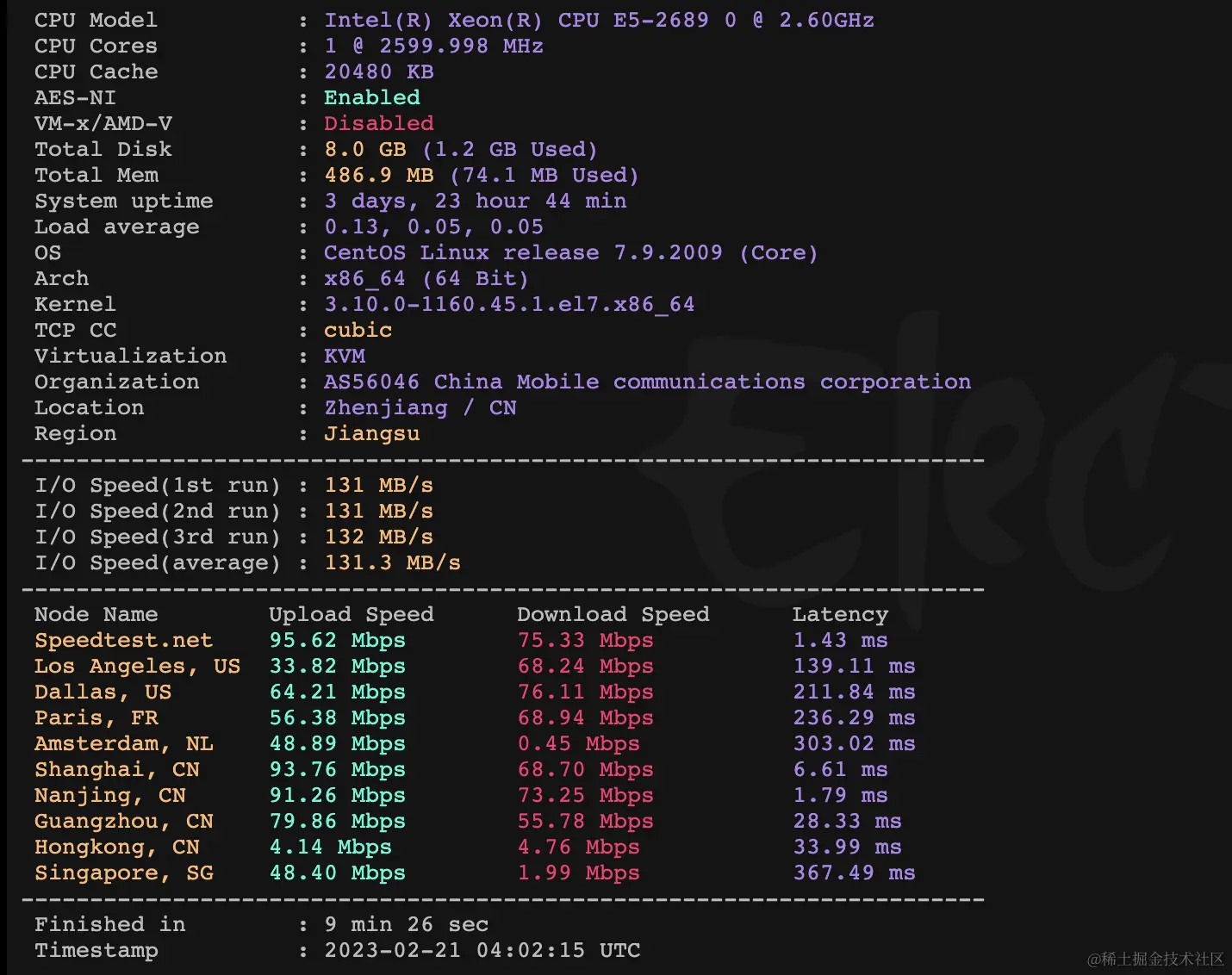1232x975 pixels.
Task: Select the AES-NI status Enabled
Action: 371,97
